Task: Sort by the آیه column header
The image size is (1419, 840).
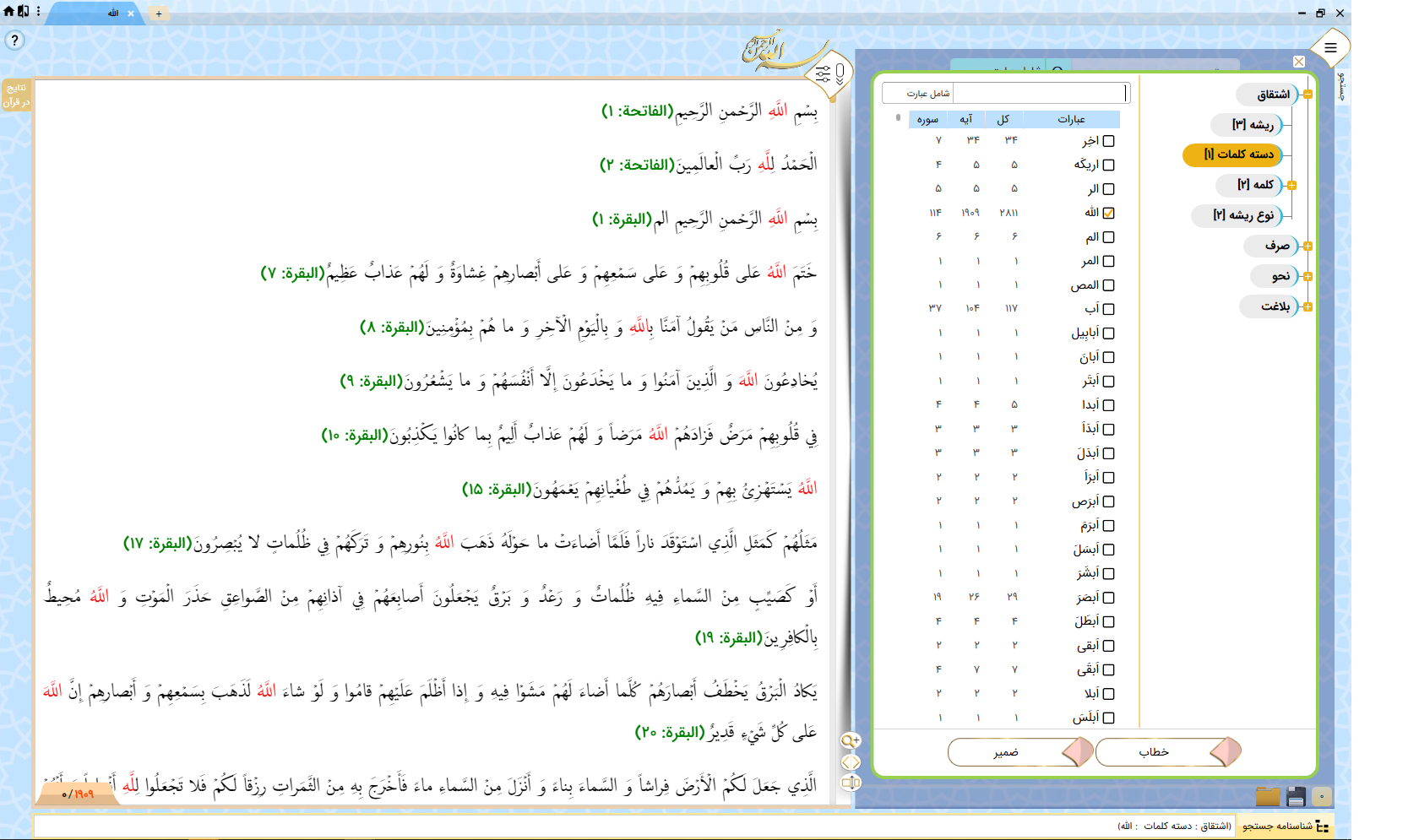Action: click(x=965, y=120)
